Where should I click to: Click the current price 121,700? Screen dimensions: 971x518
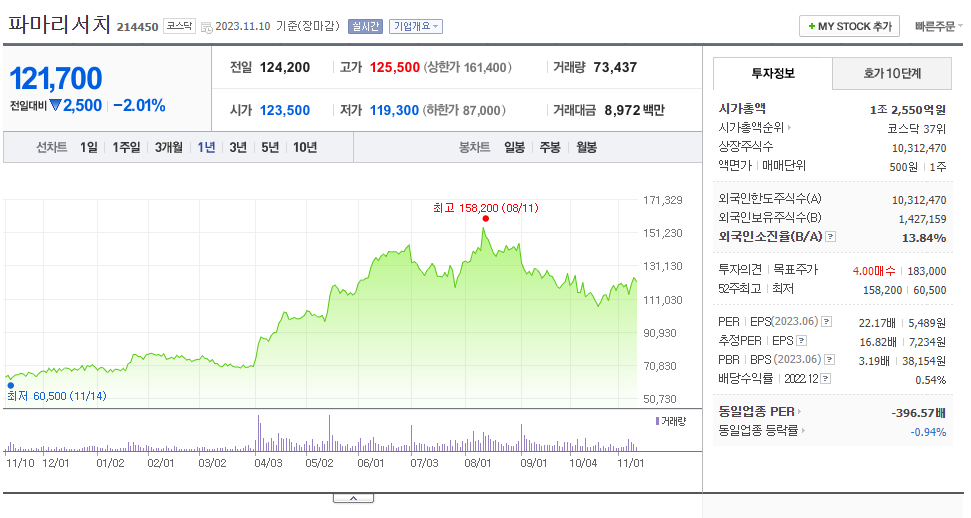click(x=56, y=79)
